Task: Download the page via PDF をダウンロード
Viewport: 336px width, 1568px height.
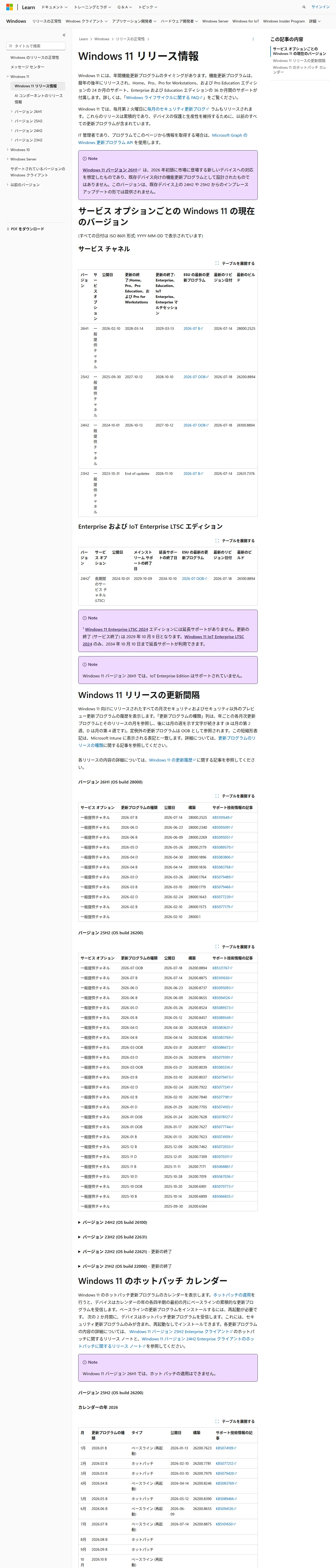Action: pyautogui.click(x=25, y=229)
